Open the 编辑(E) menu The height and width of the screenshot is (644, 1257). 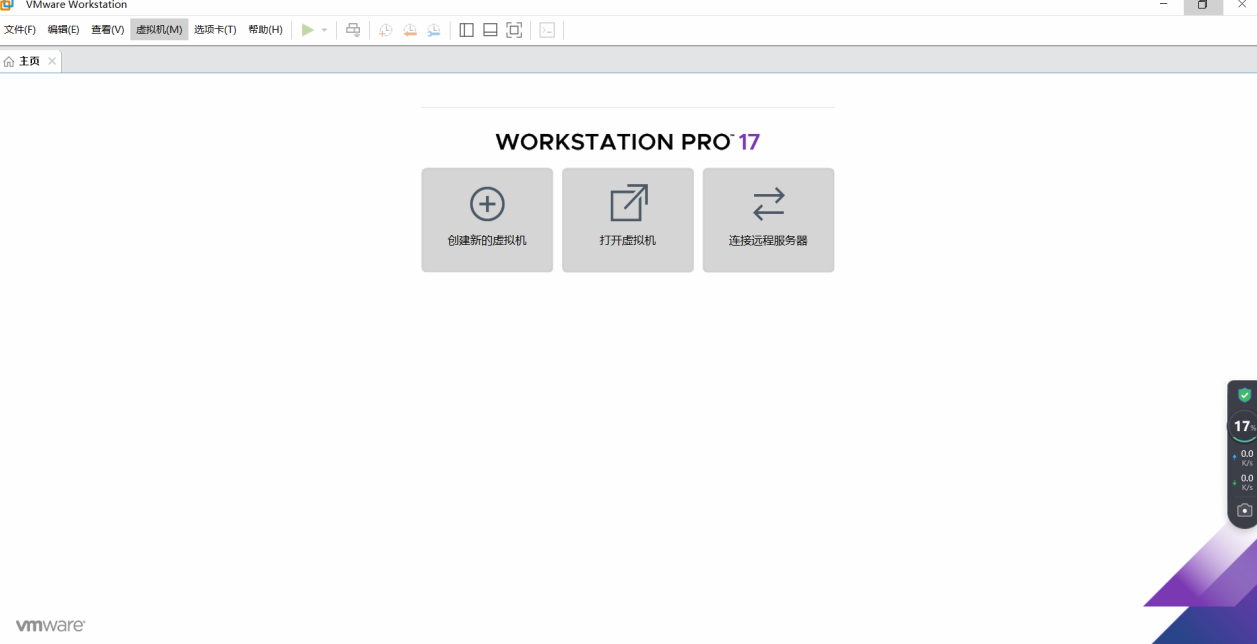tap(63, 30)
